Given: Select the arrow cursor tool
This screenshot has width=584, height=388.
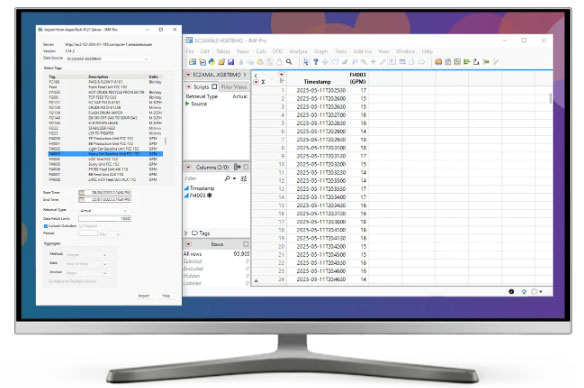Looking at the screenshot, I should 306,62.
